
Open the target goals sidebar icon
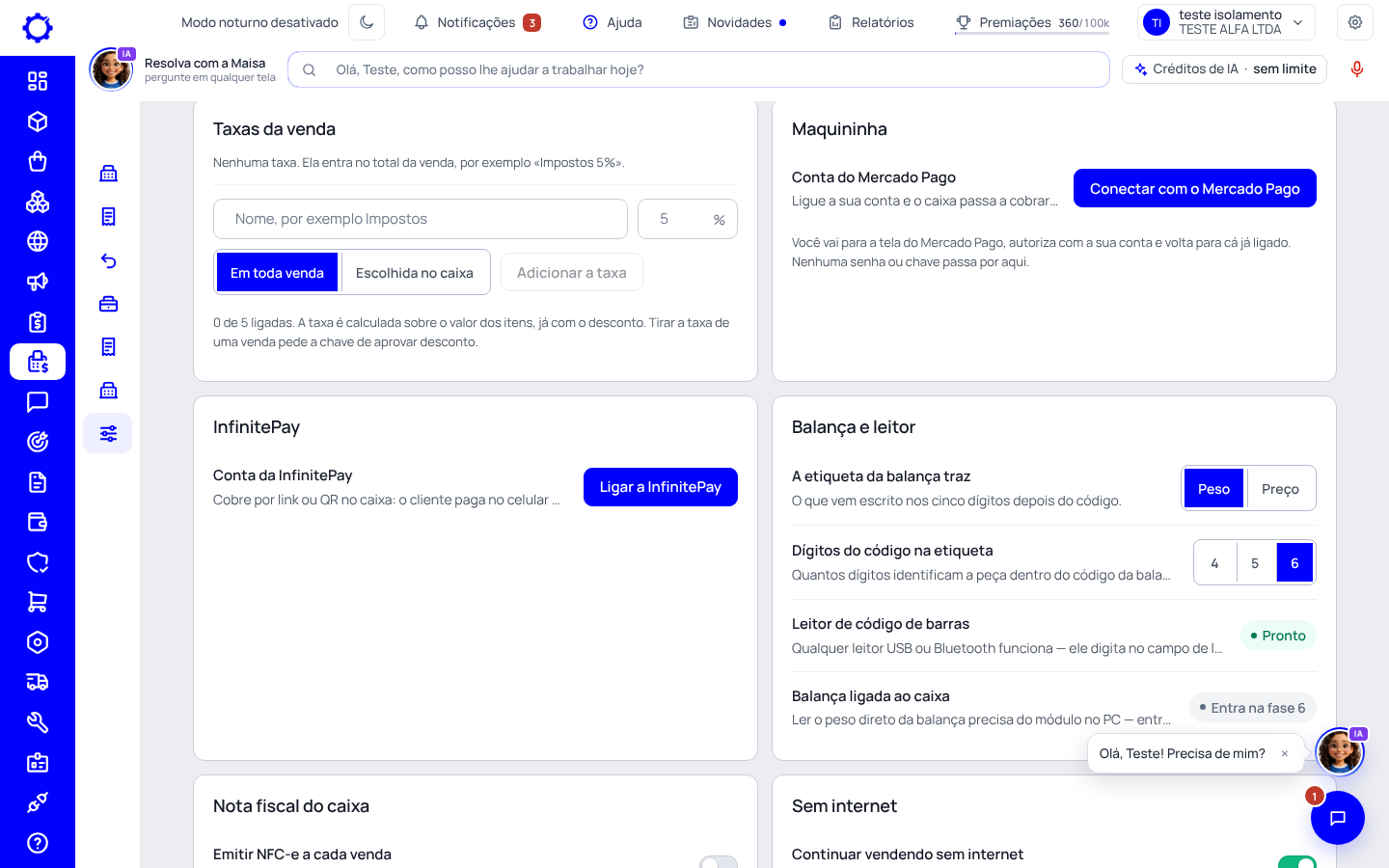(38, 442)
